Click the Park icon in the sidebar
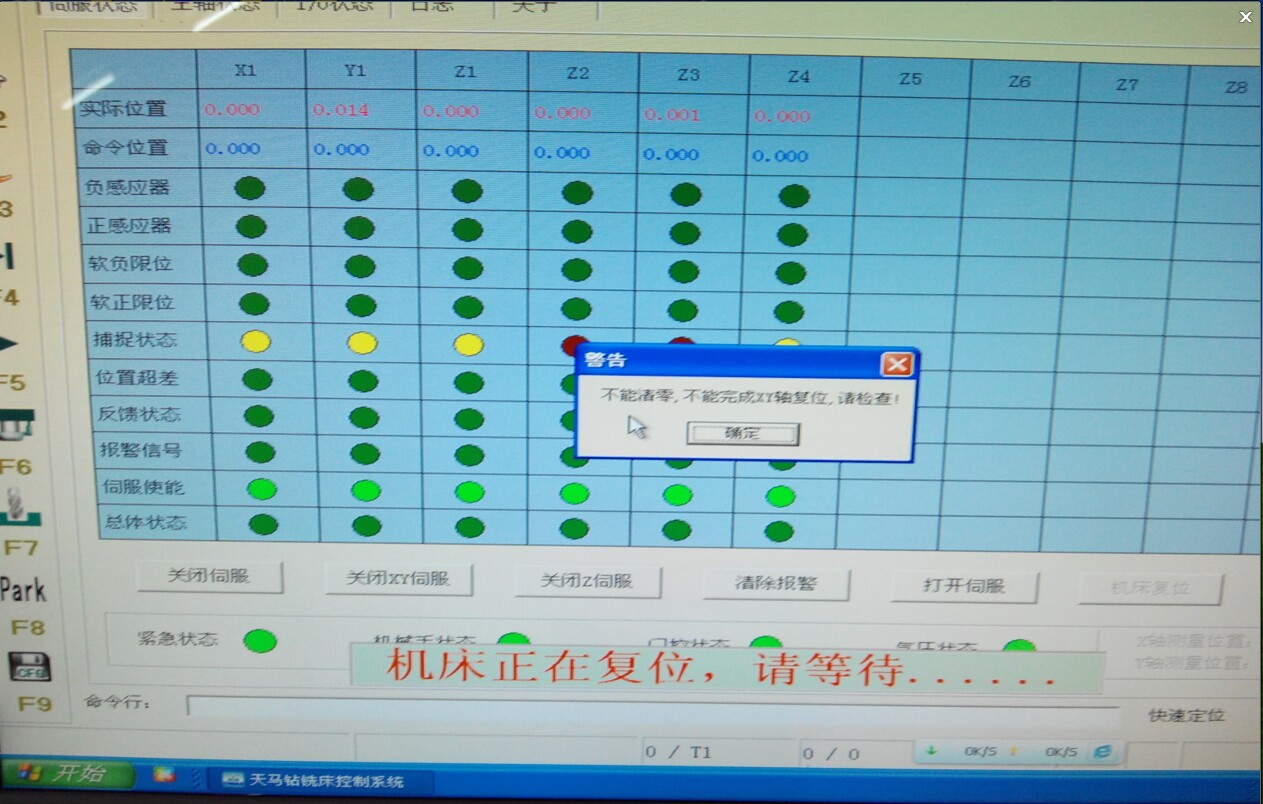Screen dimensions: 1263x804 pos(22,590)
